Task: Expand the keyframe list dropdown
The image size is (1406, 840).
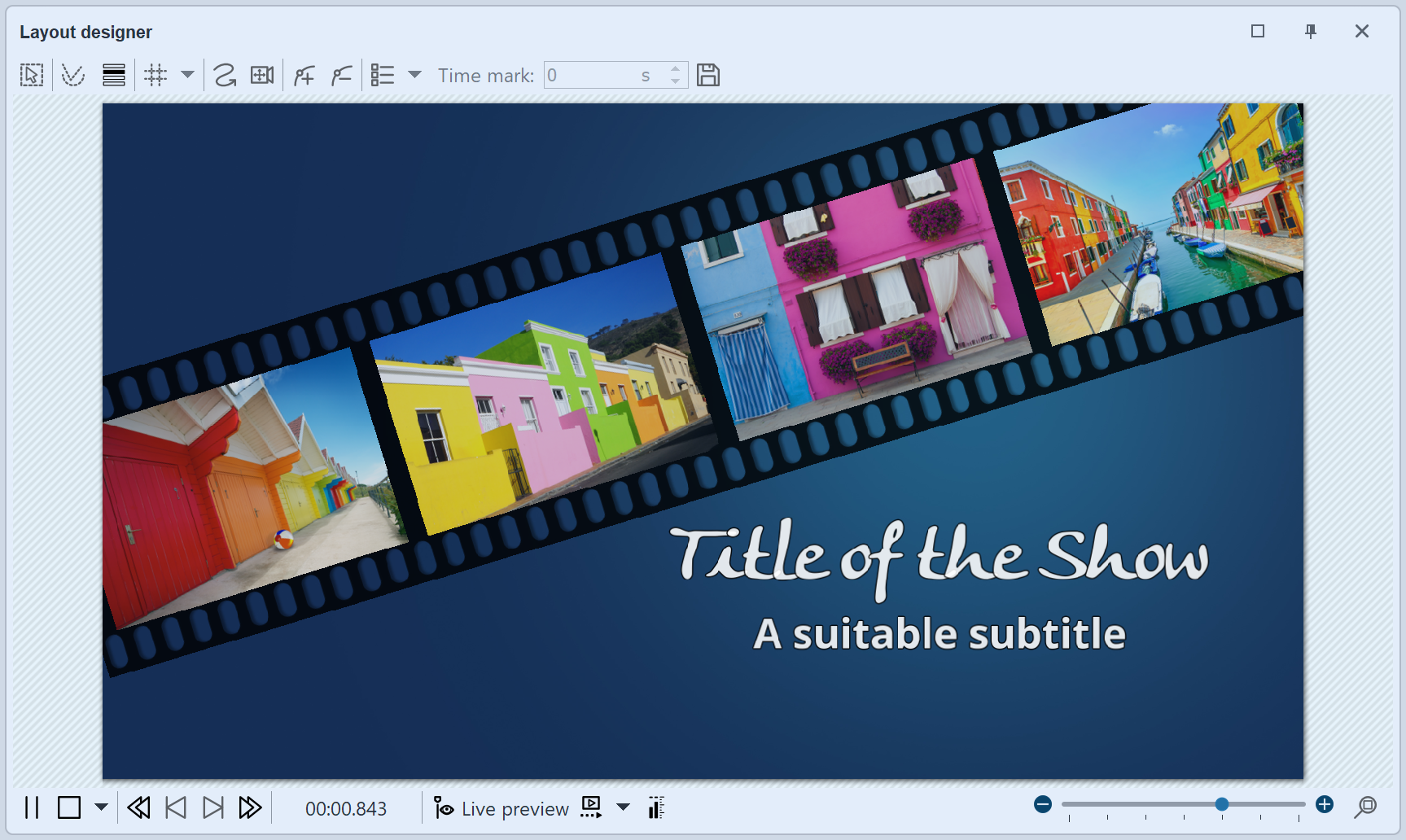Action: [x=417, y=75]
